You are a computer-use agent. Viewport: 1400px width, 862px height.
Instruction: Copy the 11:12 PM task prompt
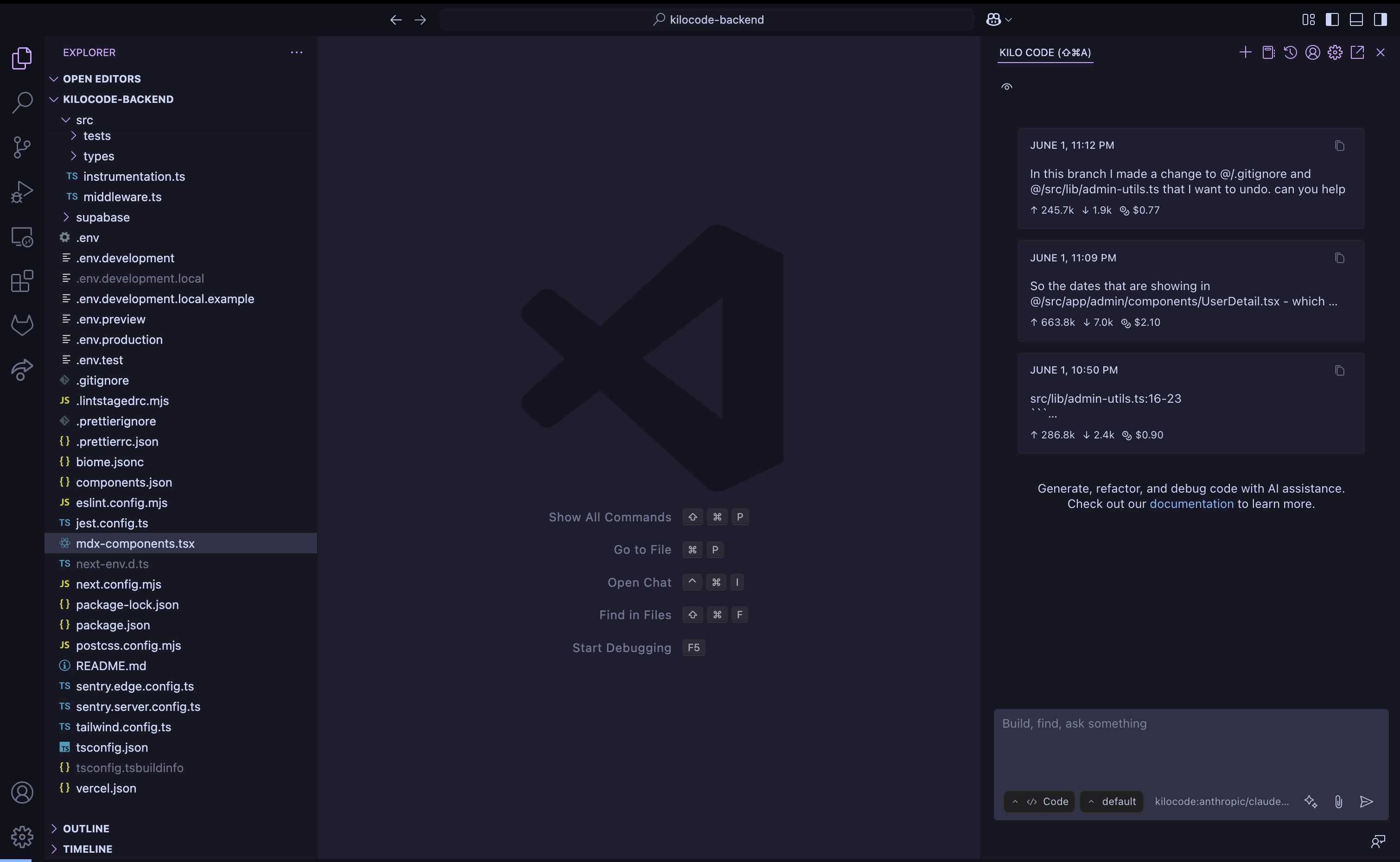(x=1340, y=146)
